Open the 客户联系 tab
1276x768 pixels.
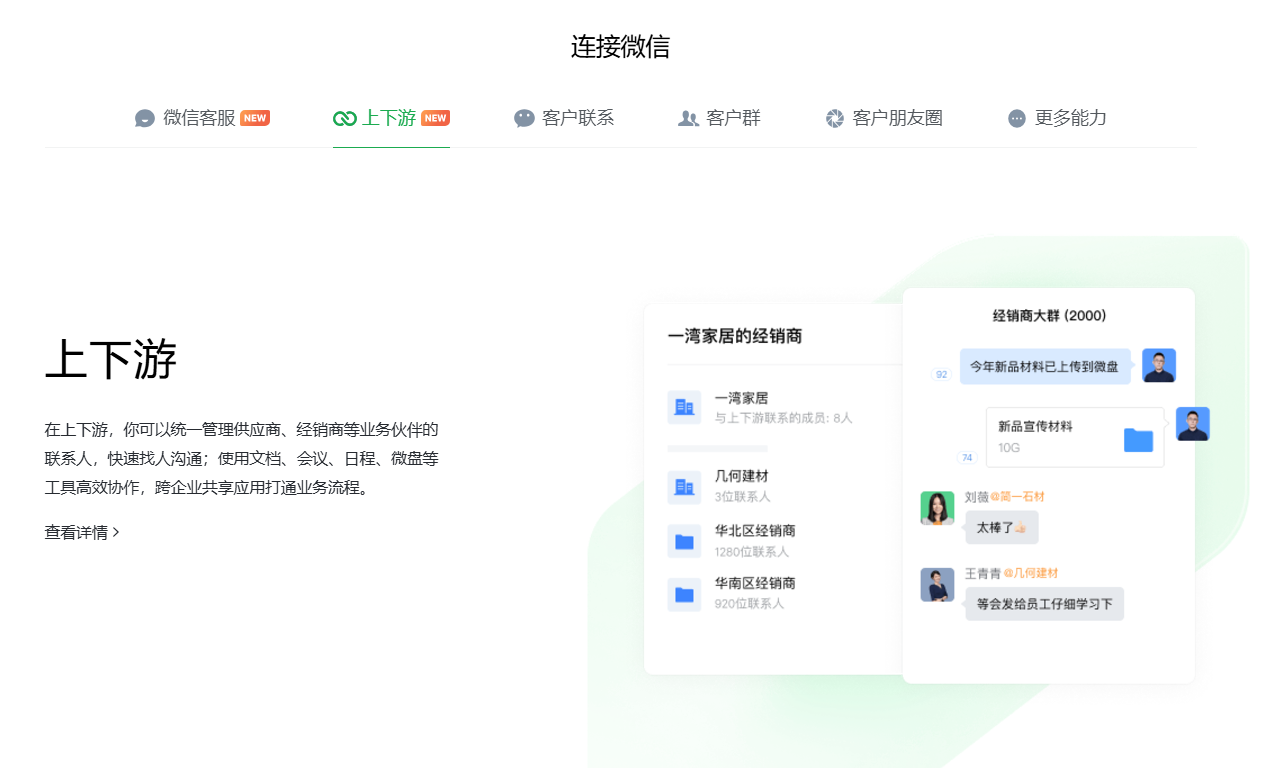tap(564, 118)
